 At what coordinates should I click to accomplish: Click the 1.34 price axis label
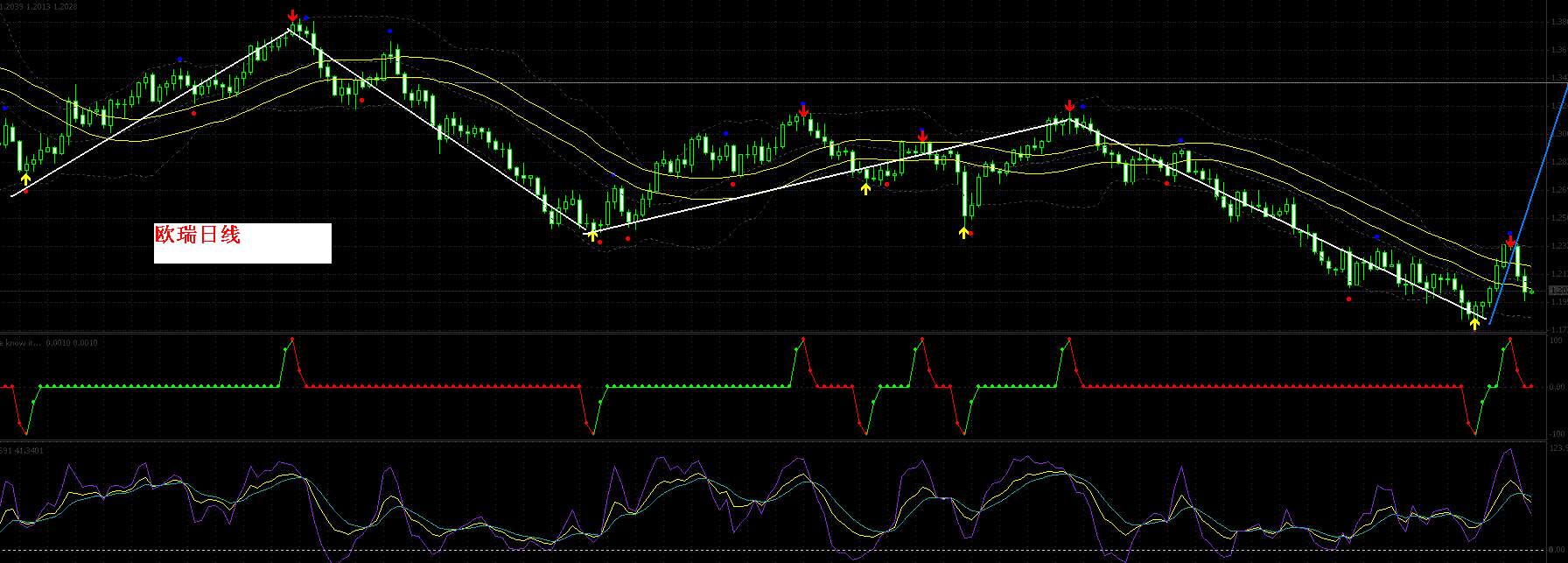tap(1558, 78)
